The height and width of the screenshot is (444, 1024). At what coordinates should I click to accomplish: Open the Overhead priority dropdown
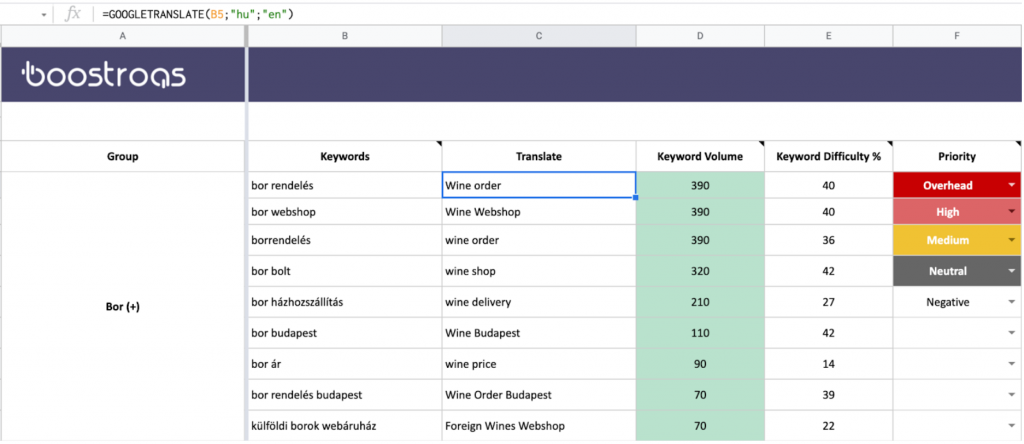1012,185
